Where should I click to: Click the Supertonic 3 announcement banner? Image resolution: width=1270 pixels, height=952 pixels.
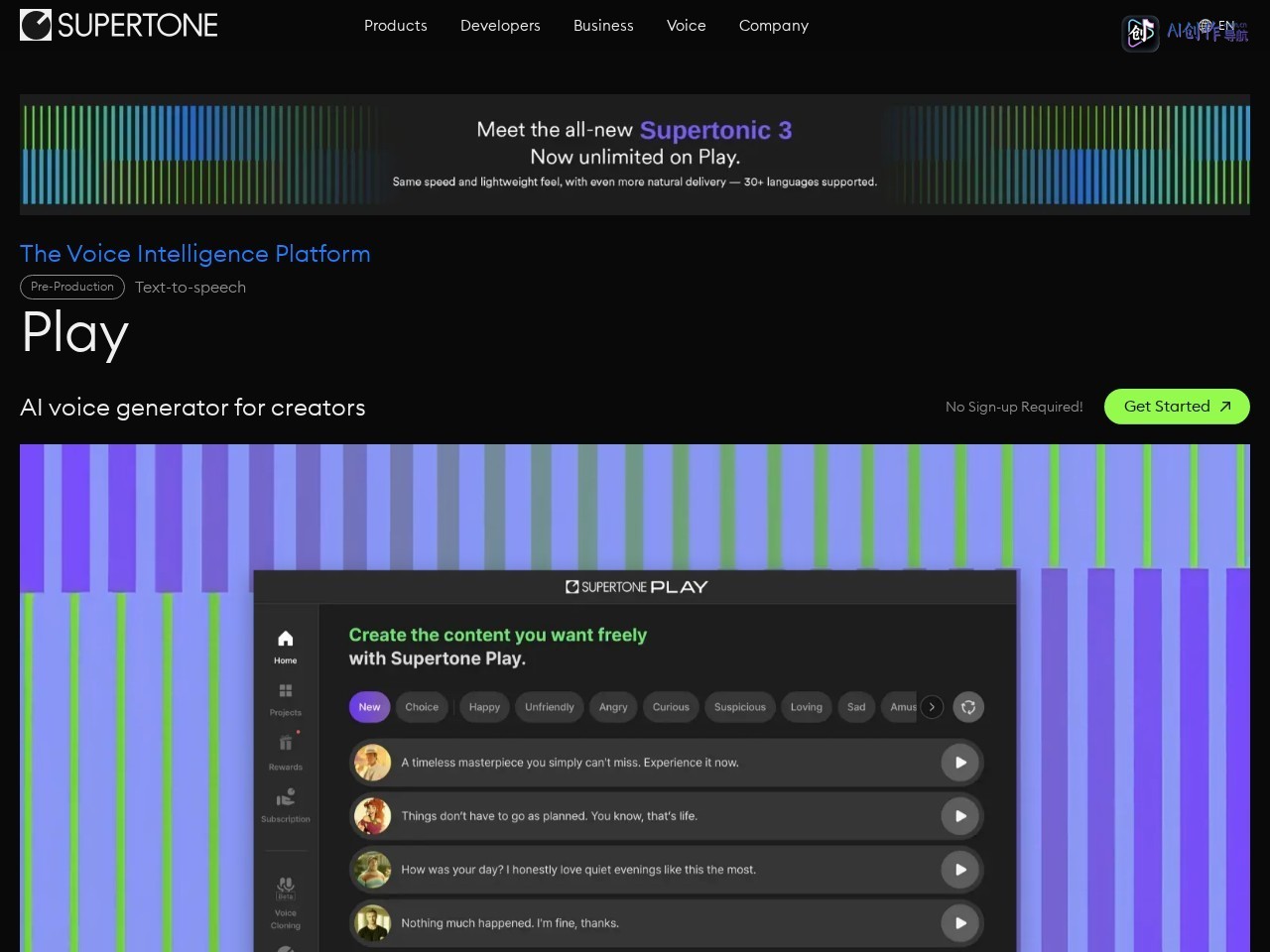[635, 155]
